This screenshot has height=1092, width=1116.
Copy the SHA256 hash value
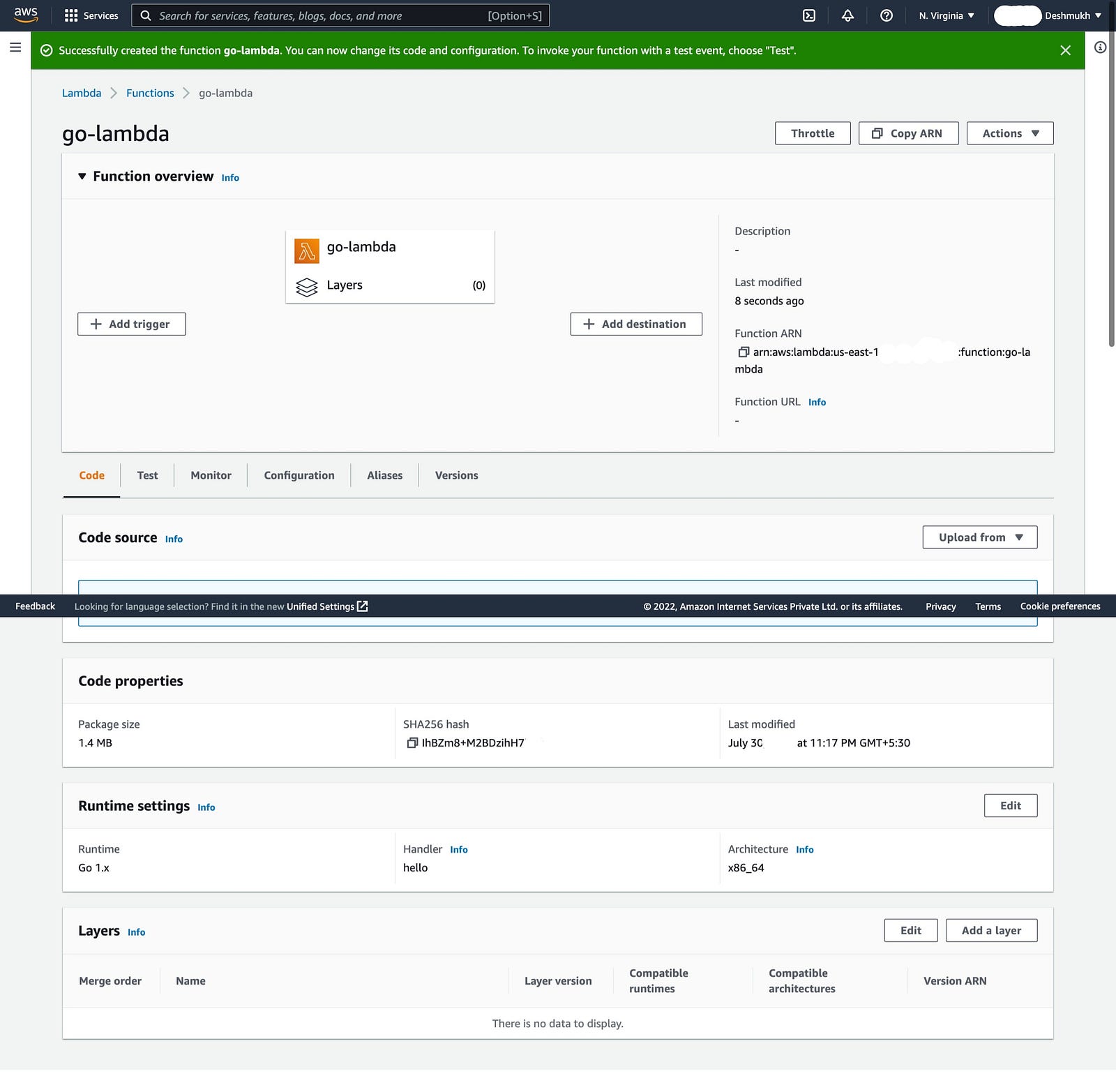pos(412,743)
